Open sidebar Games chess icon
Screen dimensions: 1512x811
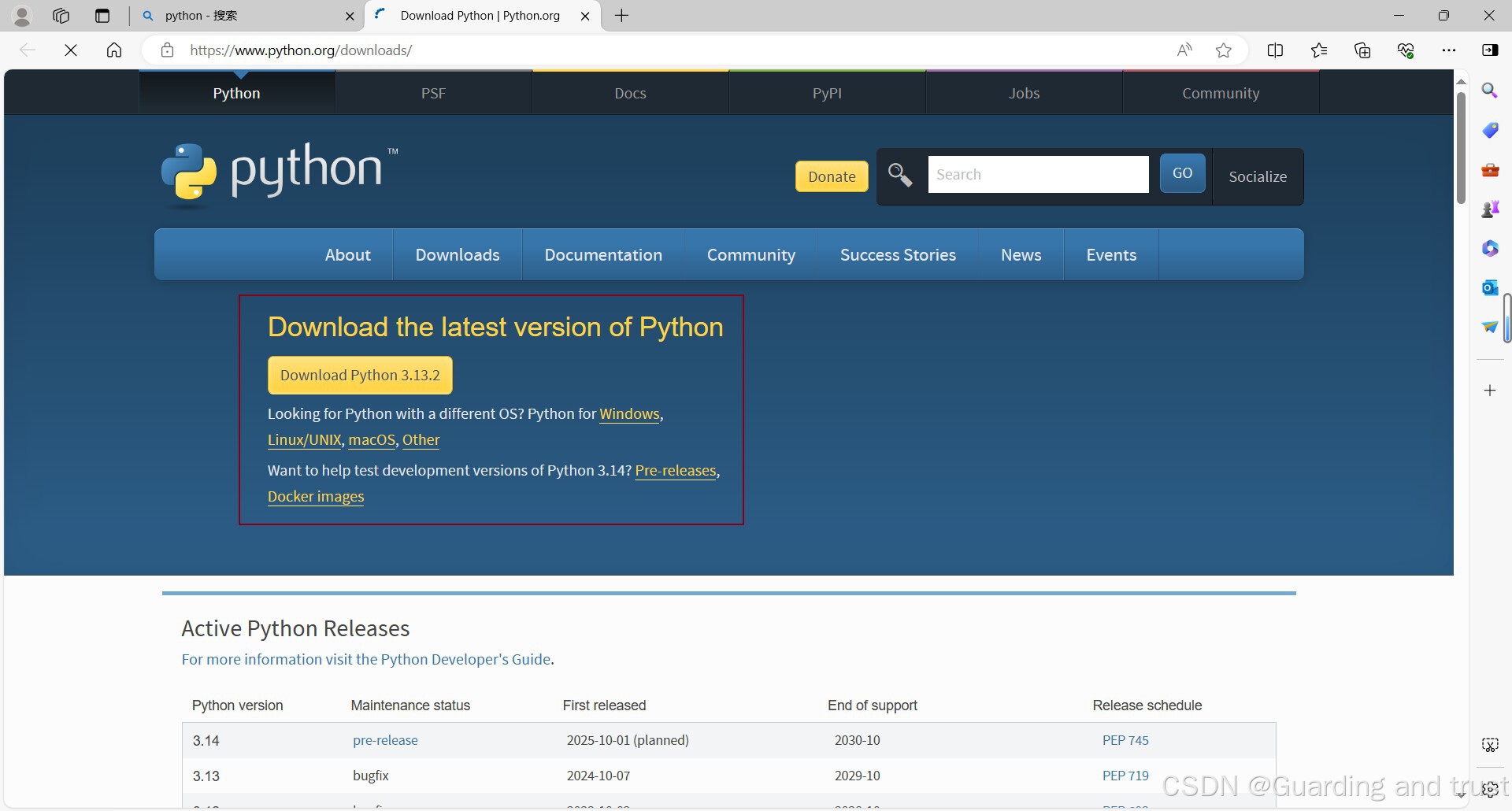(1490, 209)
